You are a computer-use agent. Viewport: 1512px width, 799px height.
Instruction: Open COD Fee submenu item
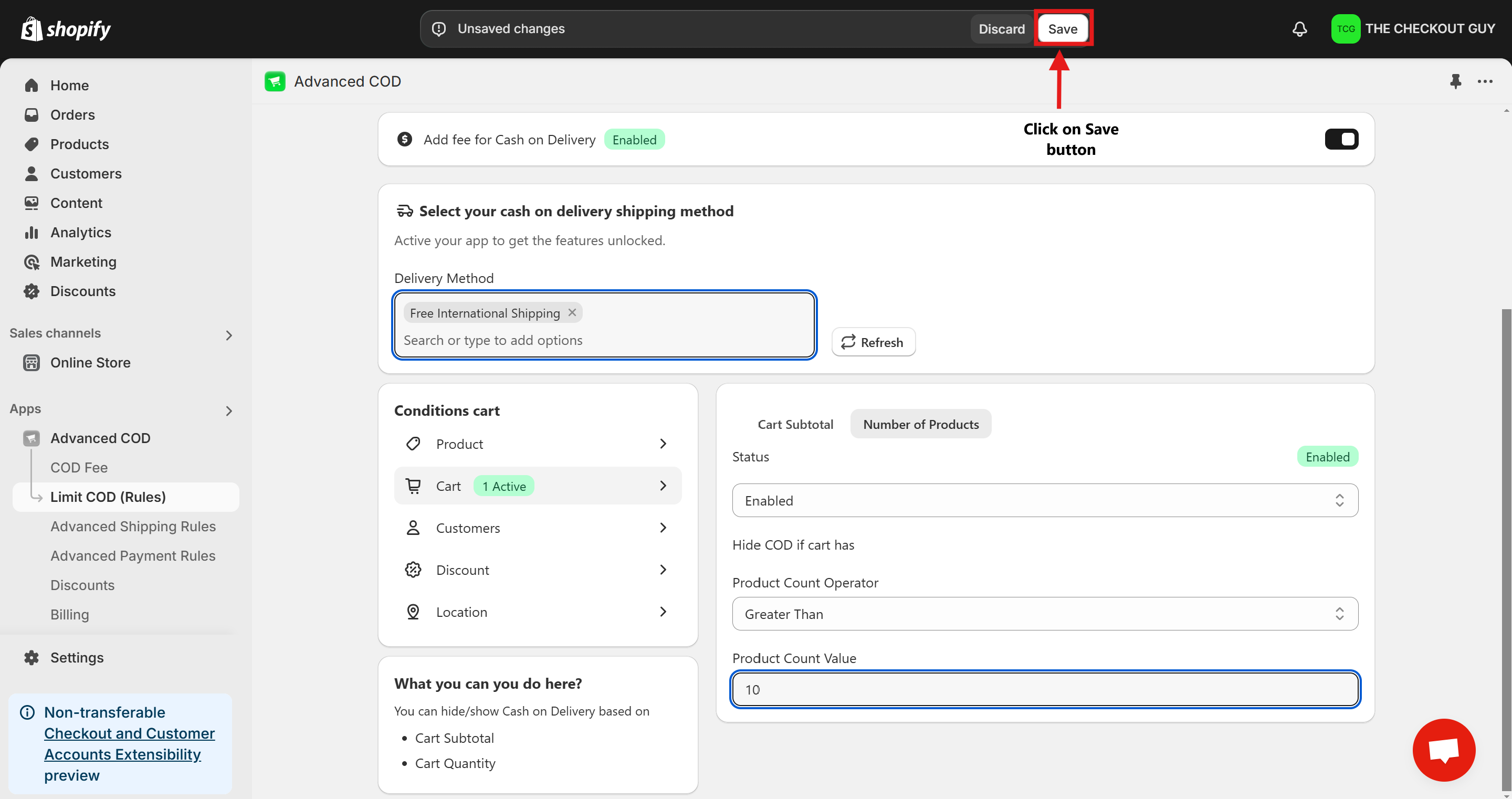[79, 467]
